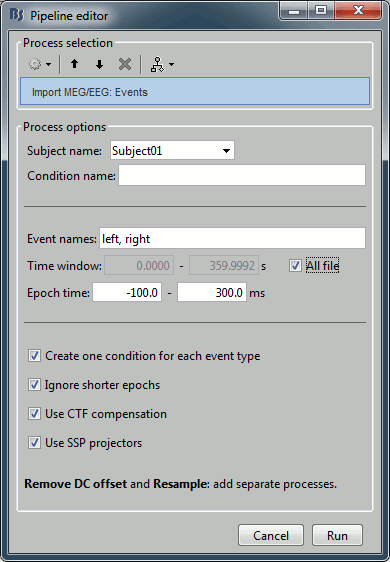The height and width of the screenshot is (562, 390).
Task: Close the Pipeline editor window
Action: tap(358, 11)
